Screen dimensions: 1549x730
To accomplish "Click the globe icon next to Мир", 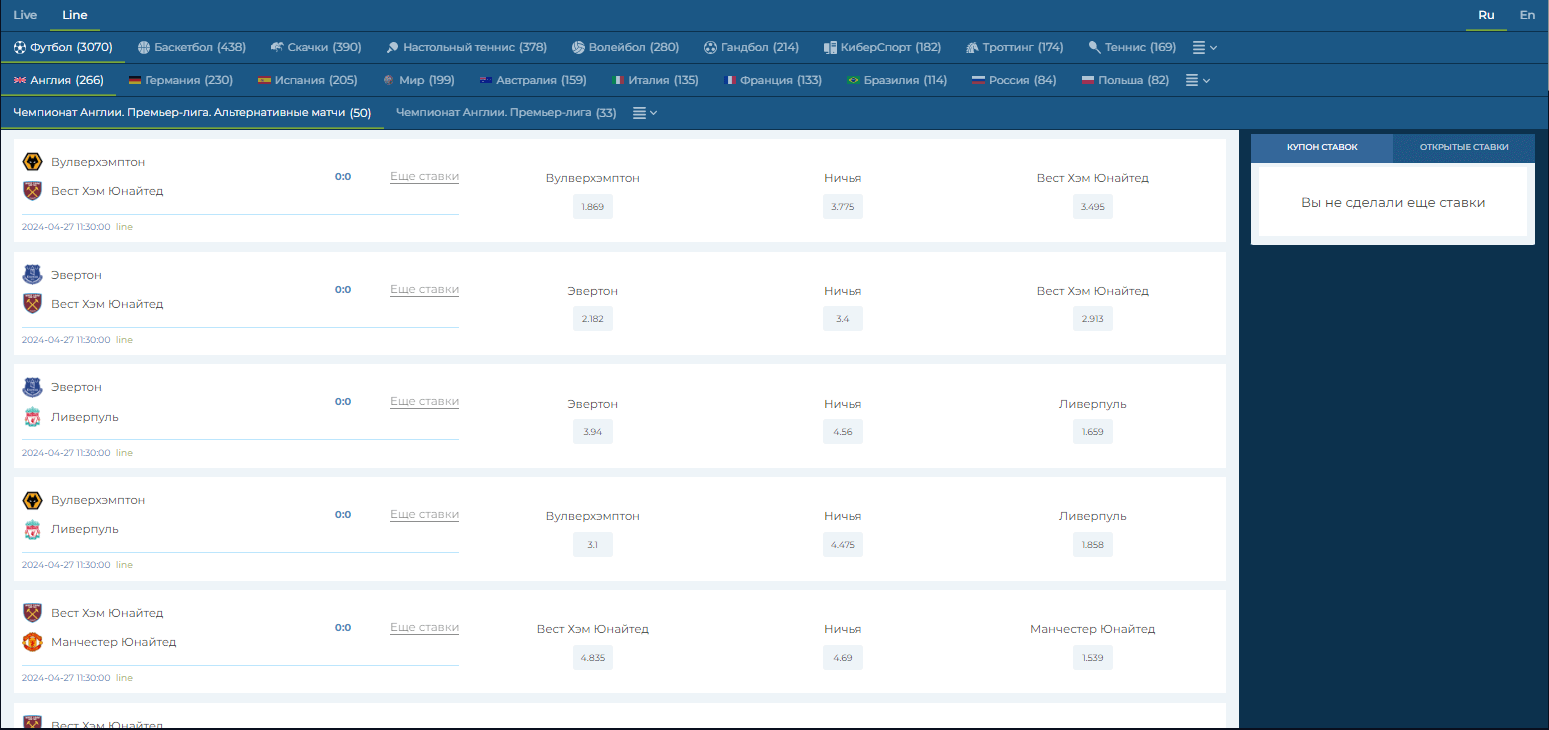I will pyautogui.click(x=388, y=80).
